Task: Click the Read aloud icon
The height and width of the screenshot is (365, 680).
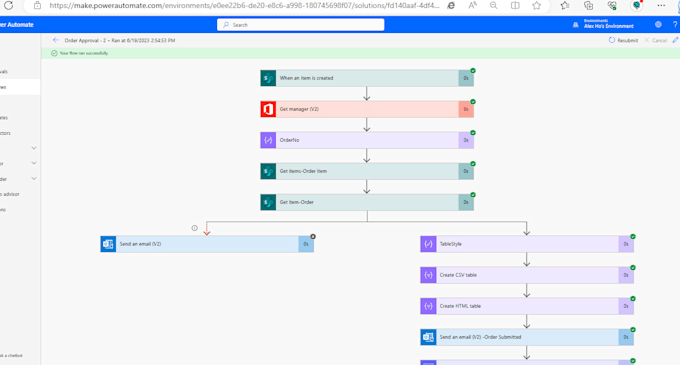Action: pos(472,6)
